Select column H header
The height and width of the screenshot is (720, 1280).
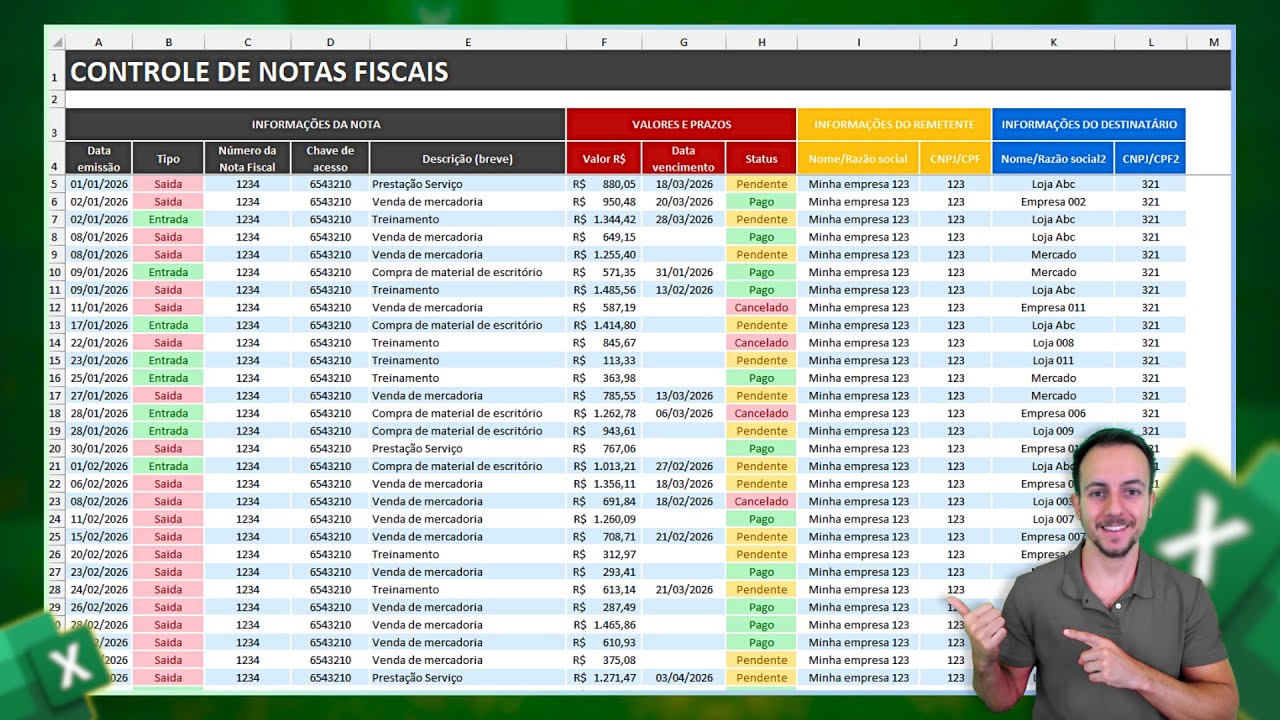coord(761,42)
